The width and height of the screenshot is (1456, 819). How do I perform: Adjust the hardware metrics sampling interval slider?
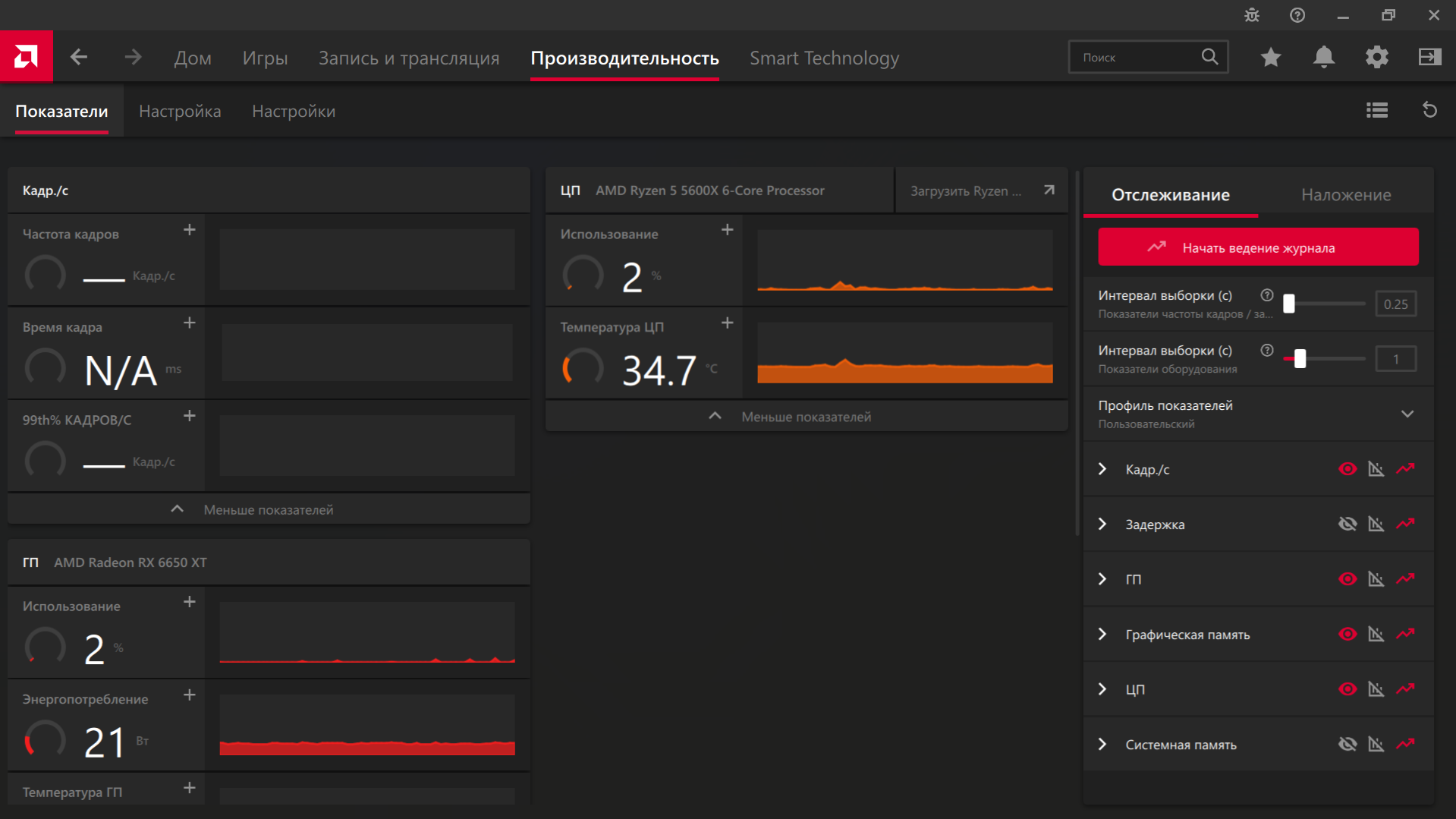tap(1300, 359)
